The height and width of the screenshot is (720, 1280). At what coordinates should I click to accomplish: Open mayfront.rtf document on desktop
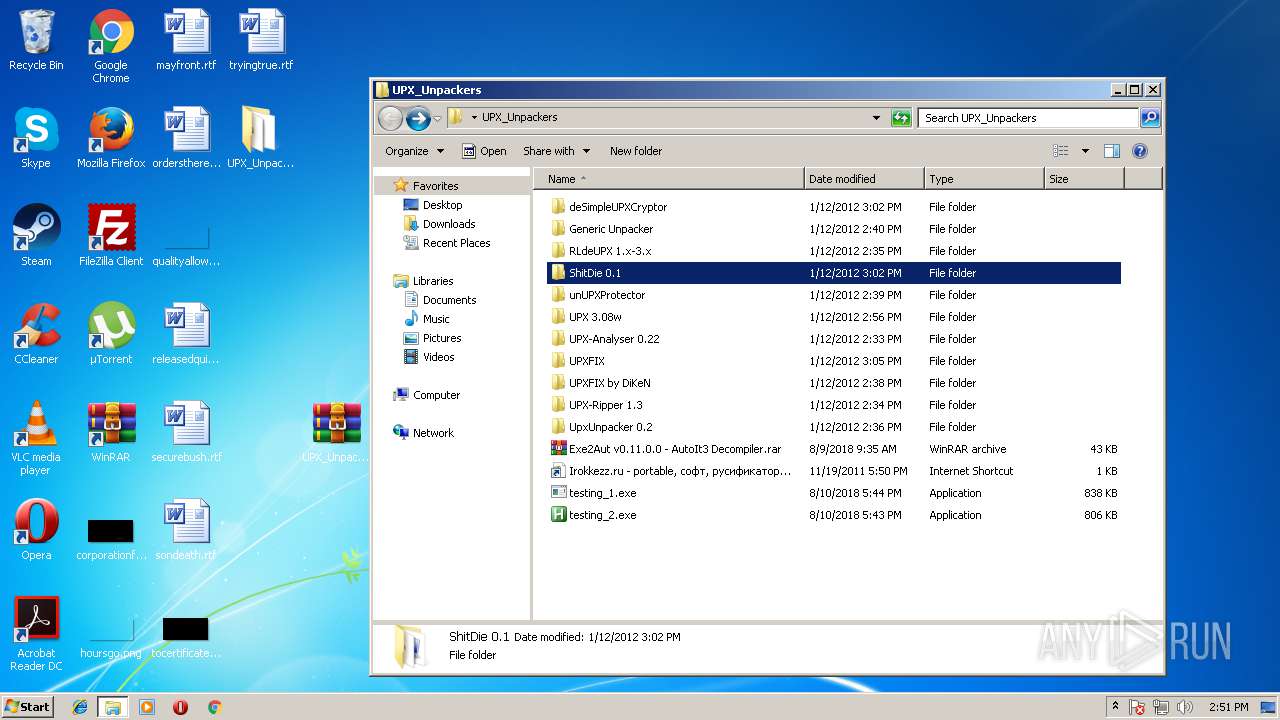pyautogui.click(x=186, y=40)
